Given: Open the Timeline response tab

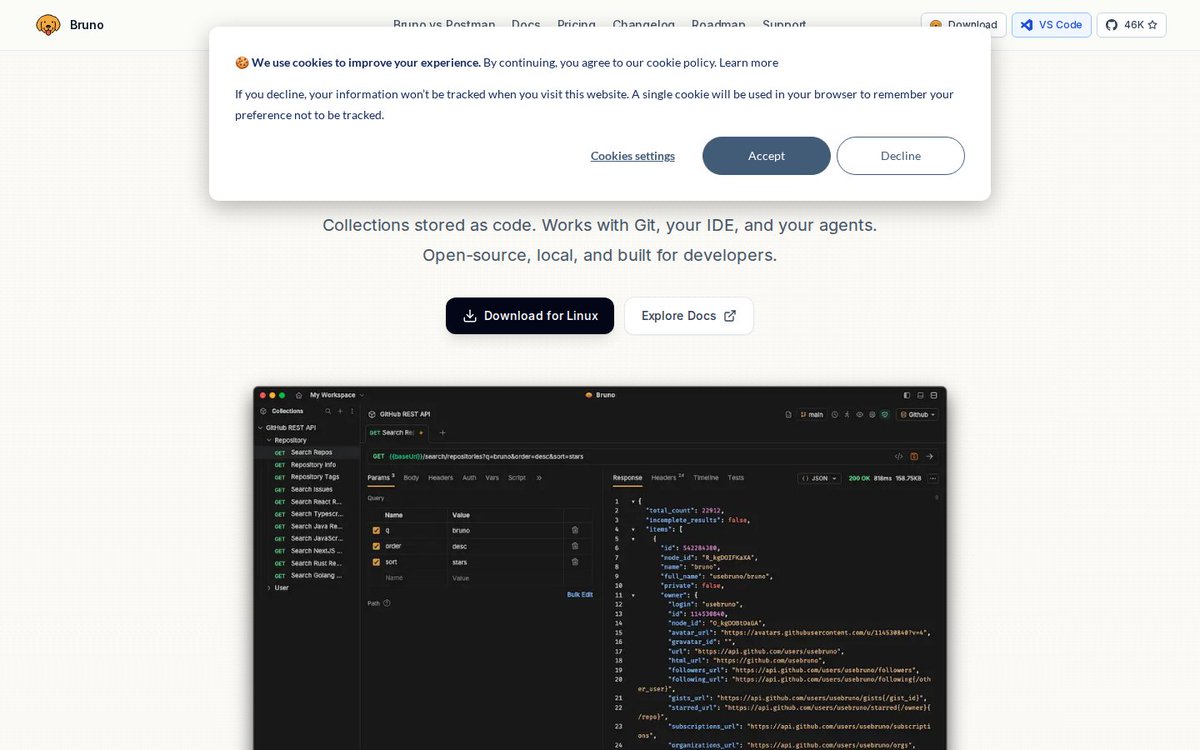Looking at the screenshot, I should tap(706, 478).
